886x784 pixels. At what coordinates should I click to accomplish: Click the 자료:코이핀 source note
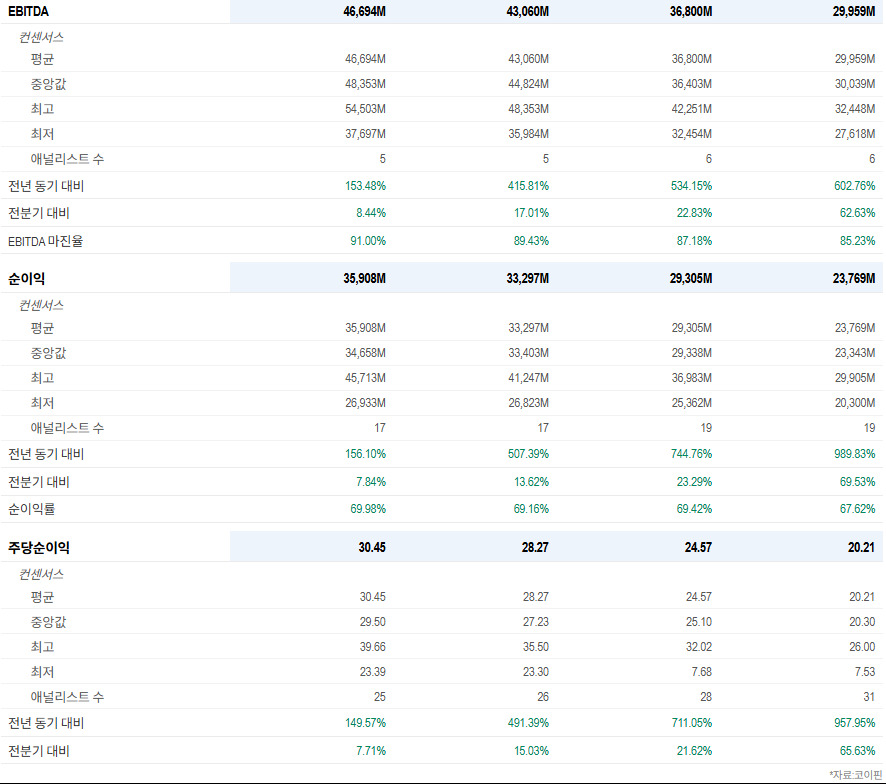[855, 774]
